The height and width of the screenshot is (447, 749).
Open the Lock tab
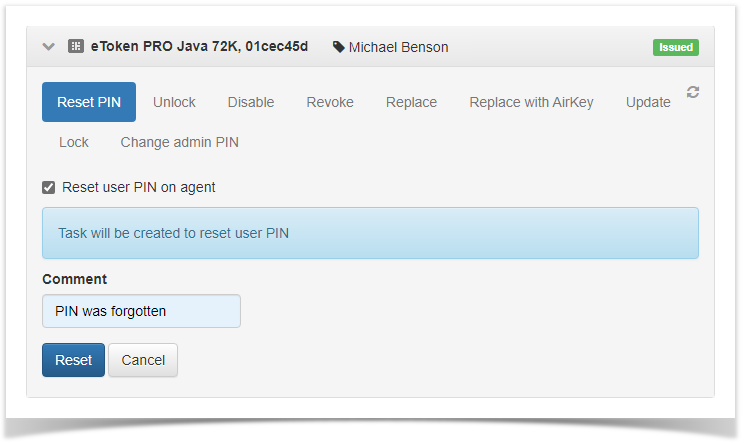coord(74,142)
